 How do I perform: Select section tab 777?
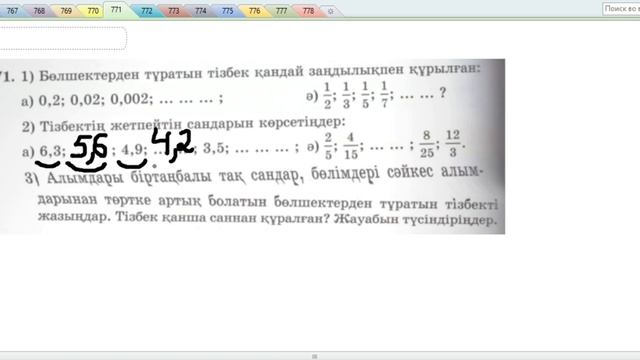(281, 11)
